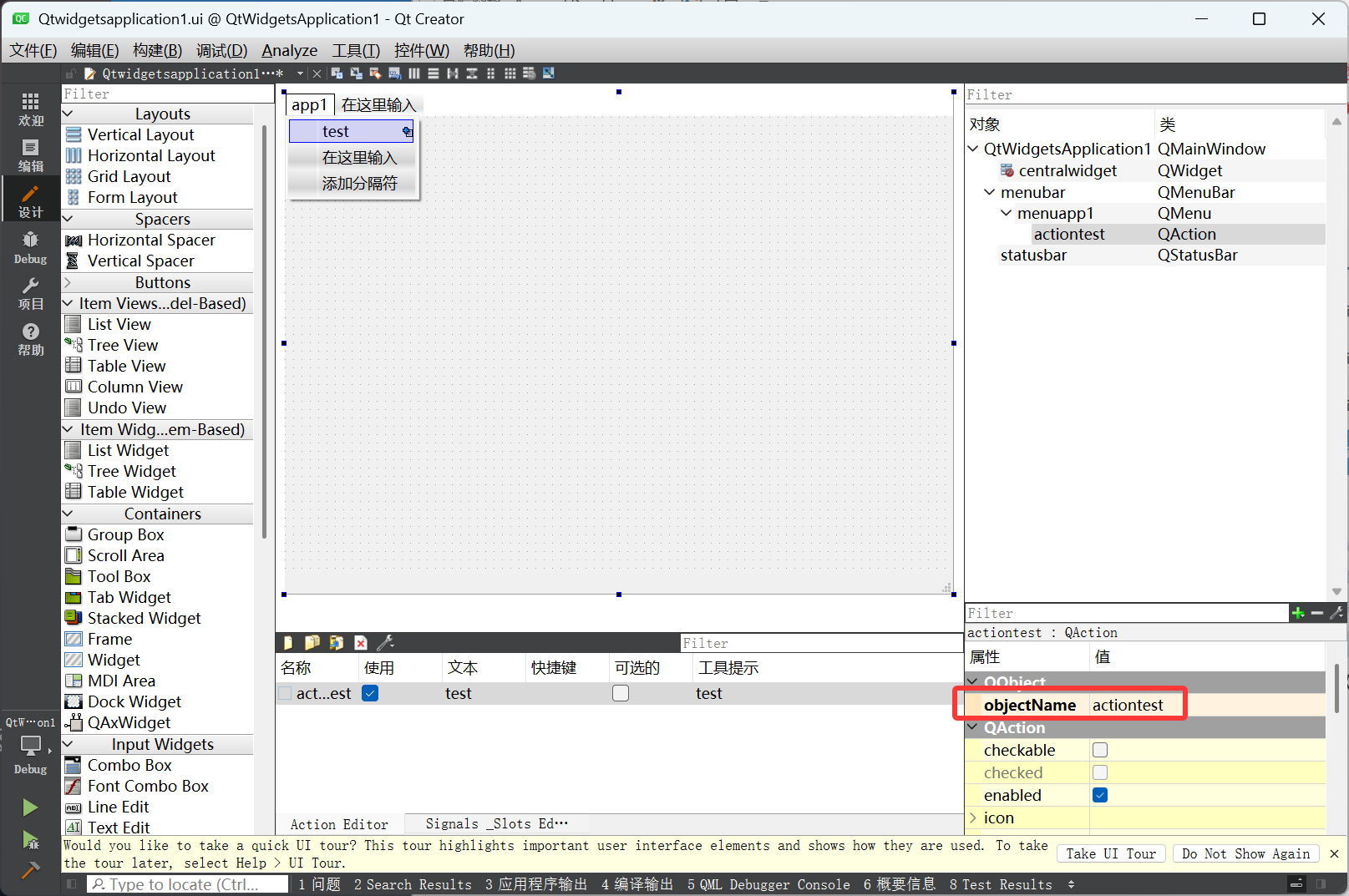Apply Lay Out in Grid icon
This screenshot has height=896, width=1349.
click(x=510, y=73)
